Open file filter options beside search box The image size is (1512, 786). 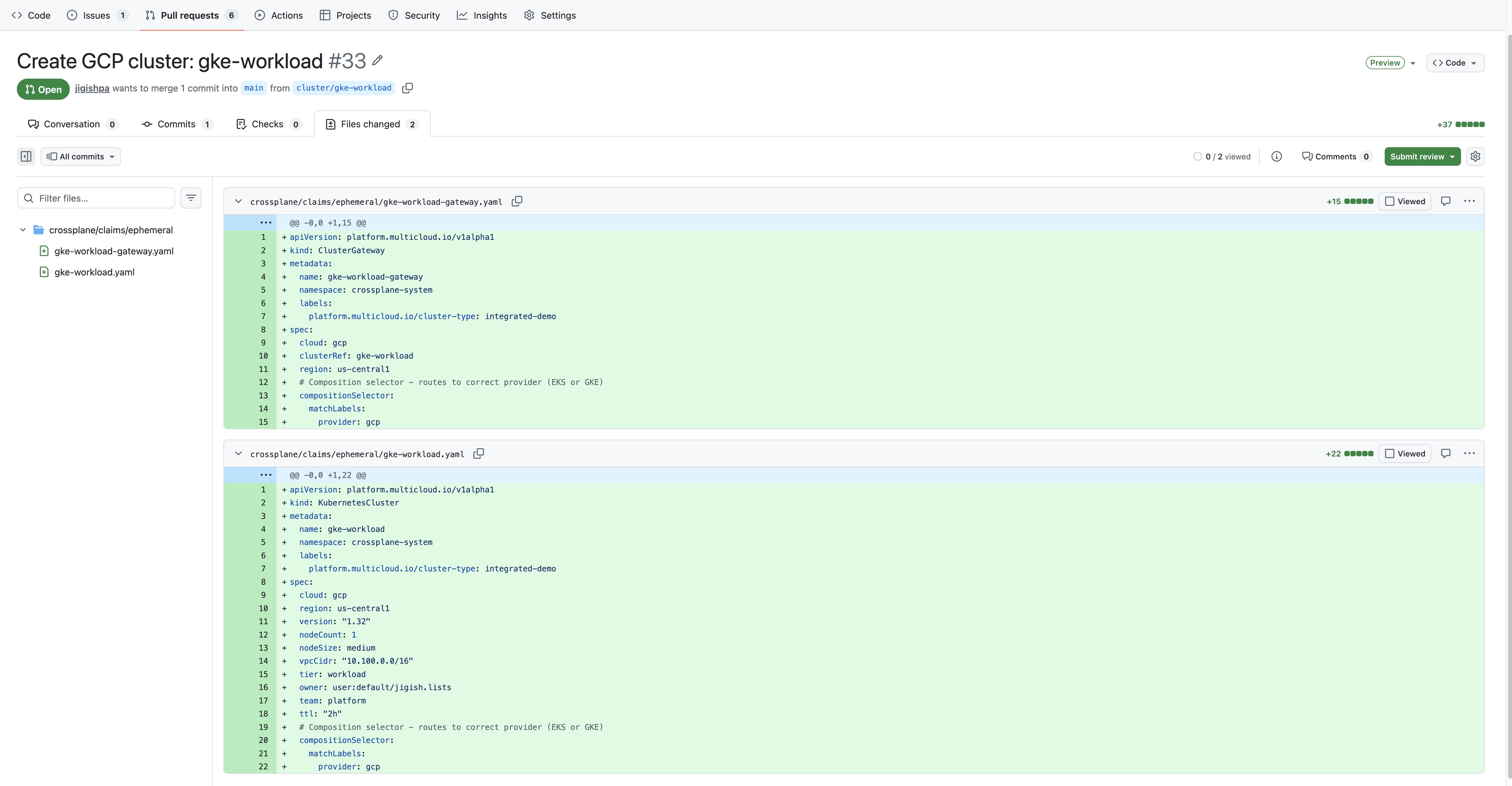(x=191, y=197)
